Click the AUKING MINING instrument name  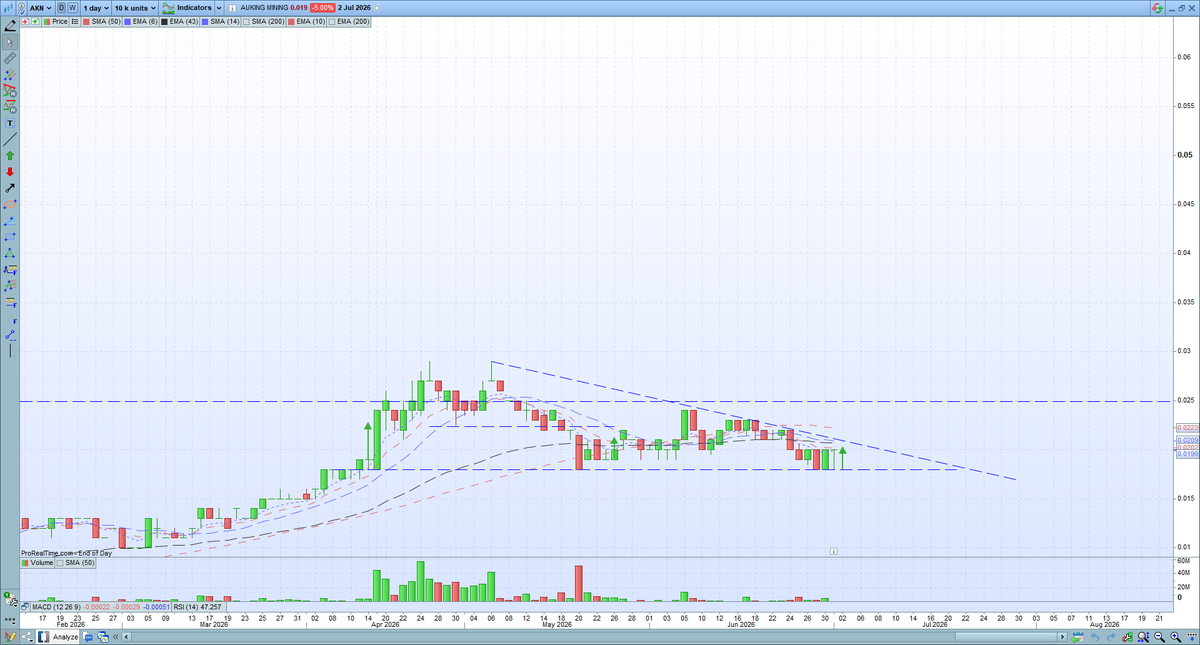click(x=264, y=8)
